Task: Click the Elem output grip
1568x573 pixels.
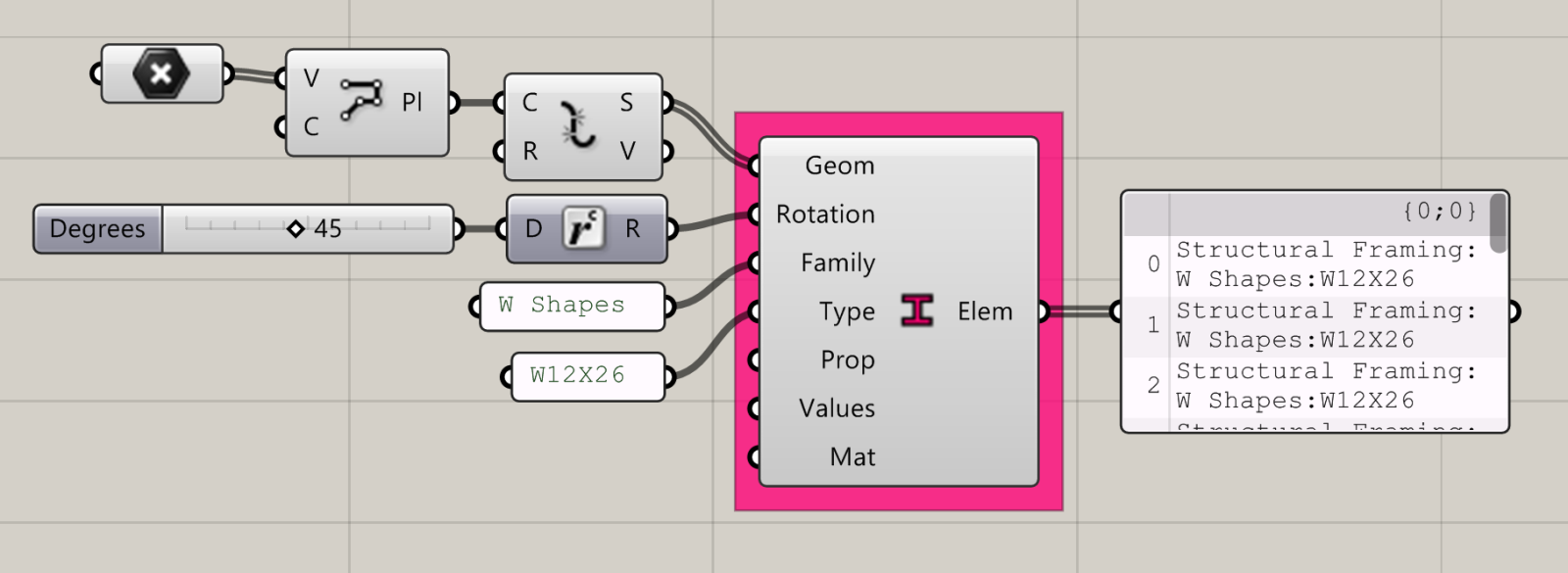Action: click(x=1045, y=311)
